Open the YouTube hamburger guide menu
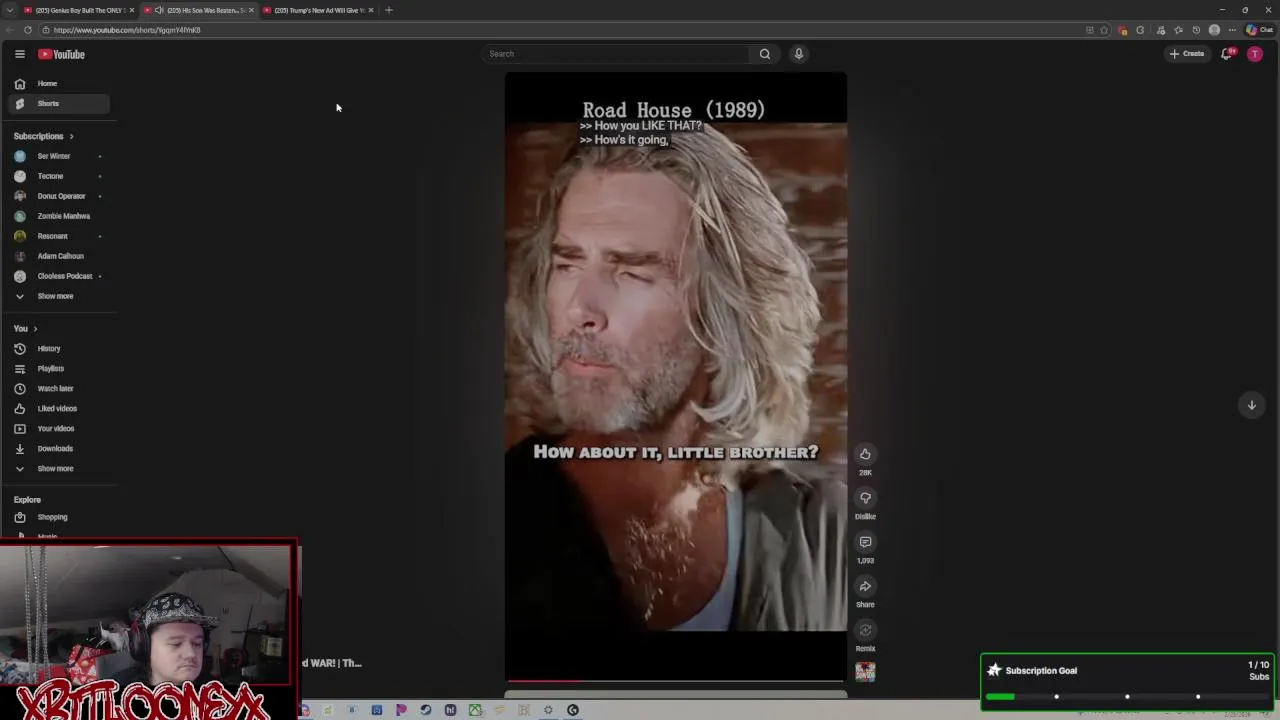 click(19, 54)
